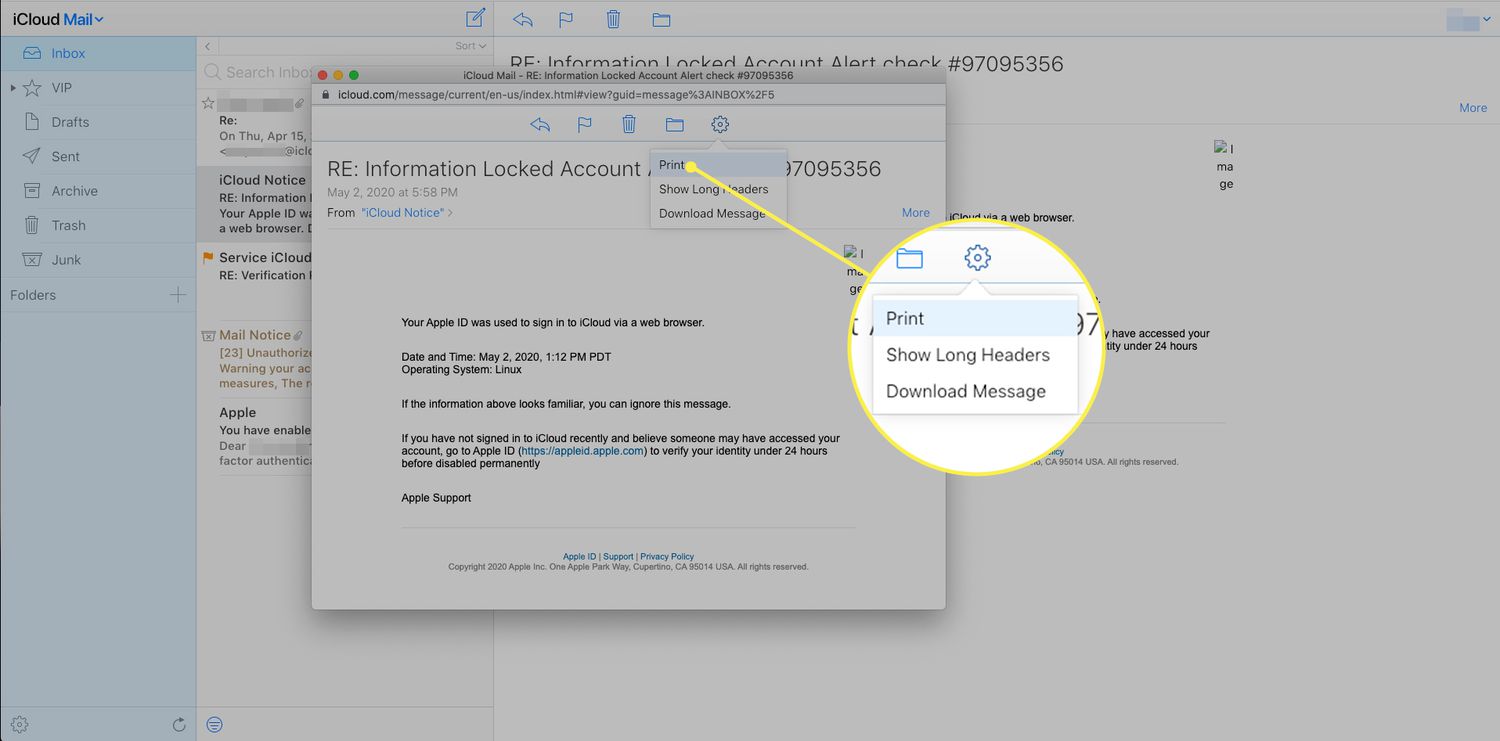The height and width of the screenshot is (741, 1500).
Task: Click reply arrow in popup message window
Action: pos(540,124)
